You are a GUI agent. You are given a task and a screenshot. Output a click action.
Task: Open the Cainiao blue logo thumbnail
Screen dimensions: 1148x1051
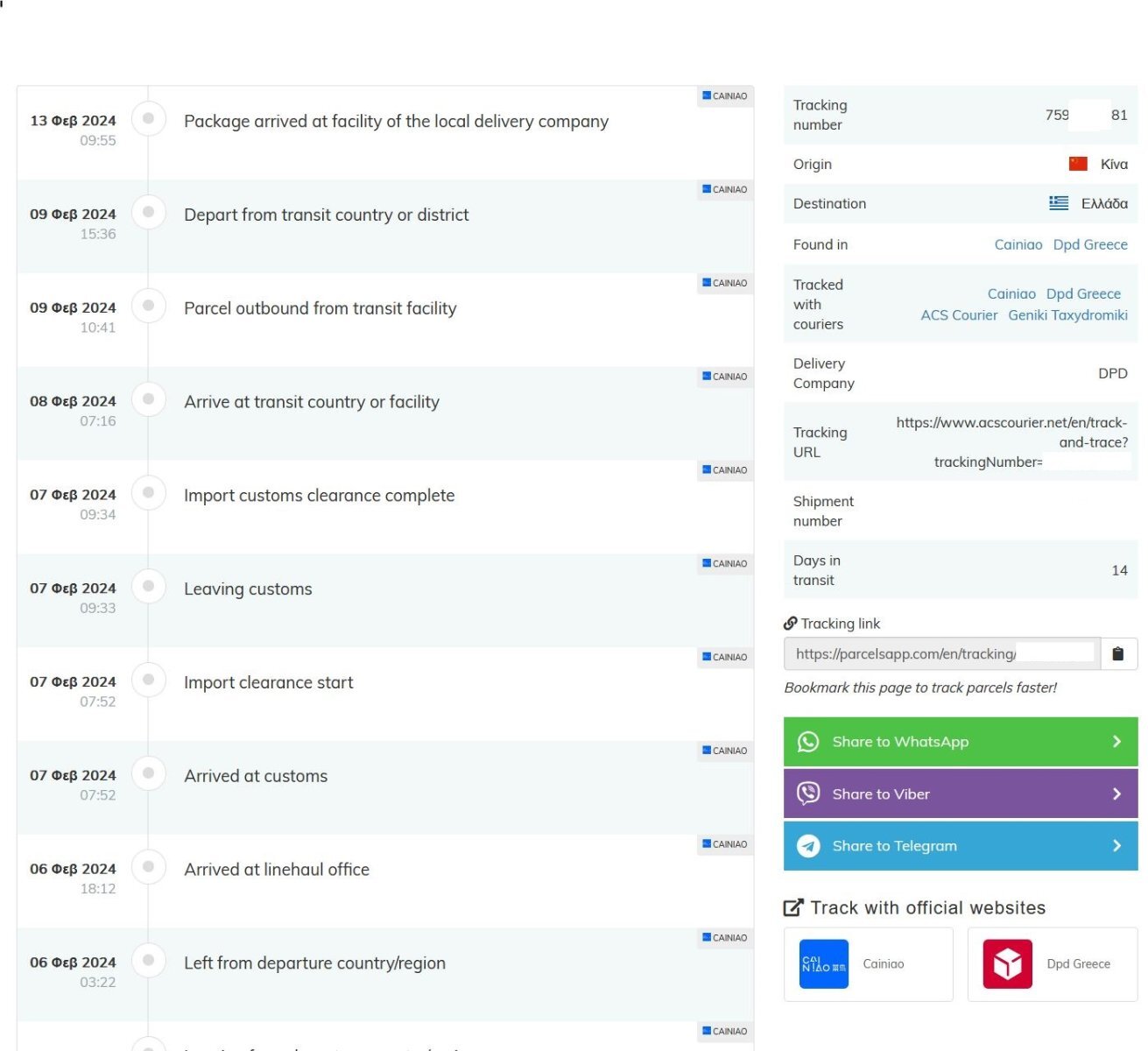coord(824,964)
